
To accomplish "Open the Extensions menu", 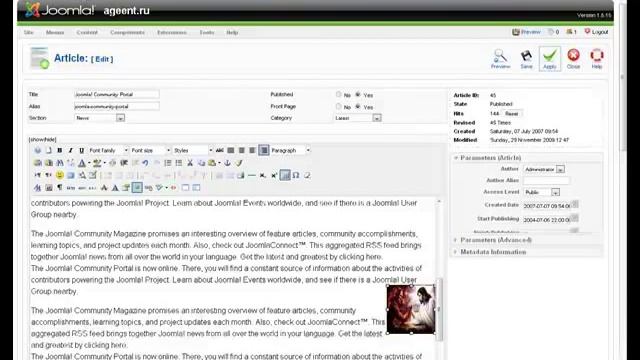I will pyautogui.click(x=172, y=32).
